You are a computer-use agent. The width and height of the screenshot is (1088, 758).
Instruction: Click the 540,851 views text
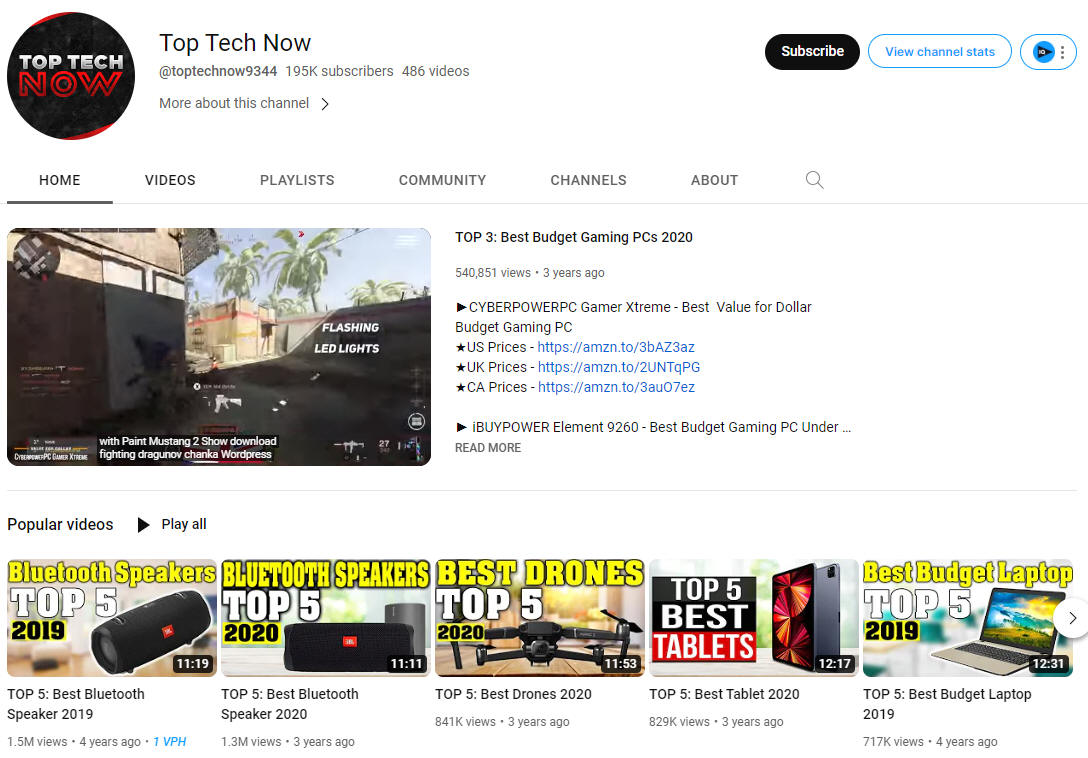click(x=493, y=273)
